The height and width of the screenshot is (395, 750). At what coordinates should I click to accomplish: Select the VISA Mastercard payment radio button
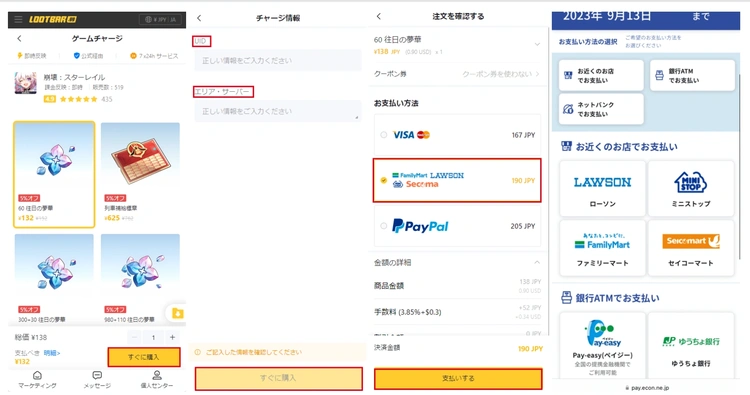384,135
